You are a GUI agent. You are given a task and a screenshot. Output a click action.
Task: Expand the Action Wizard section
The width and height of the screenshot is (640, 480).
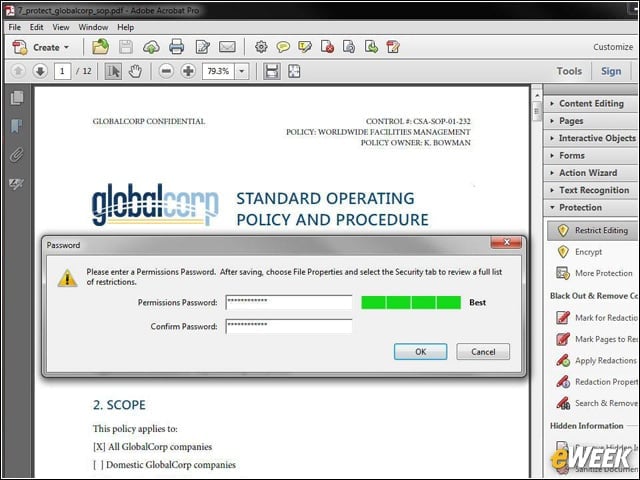pos(591,173)
